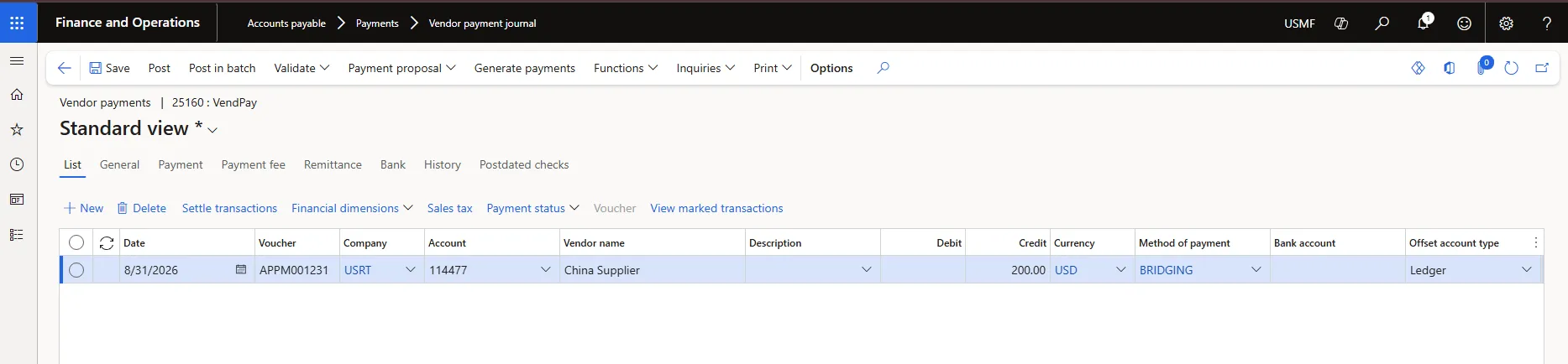The height and width of the screenshot is (364, 1568).
Task: Switch to the Remittance tab
Action: (x=333, y=164)
